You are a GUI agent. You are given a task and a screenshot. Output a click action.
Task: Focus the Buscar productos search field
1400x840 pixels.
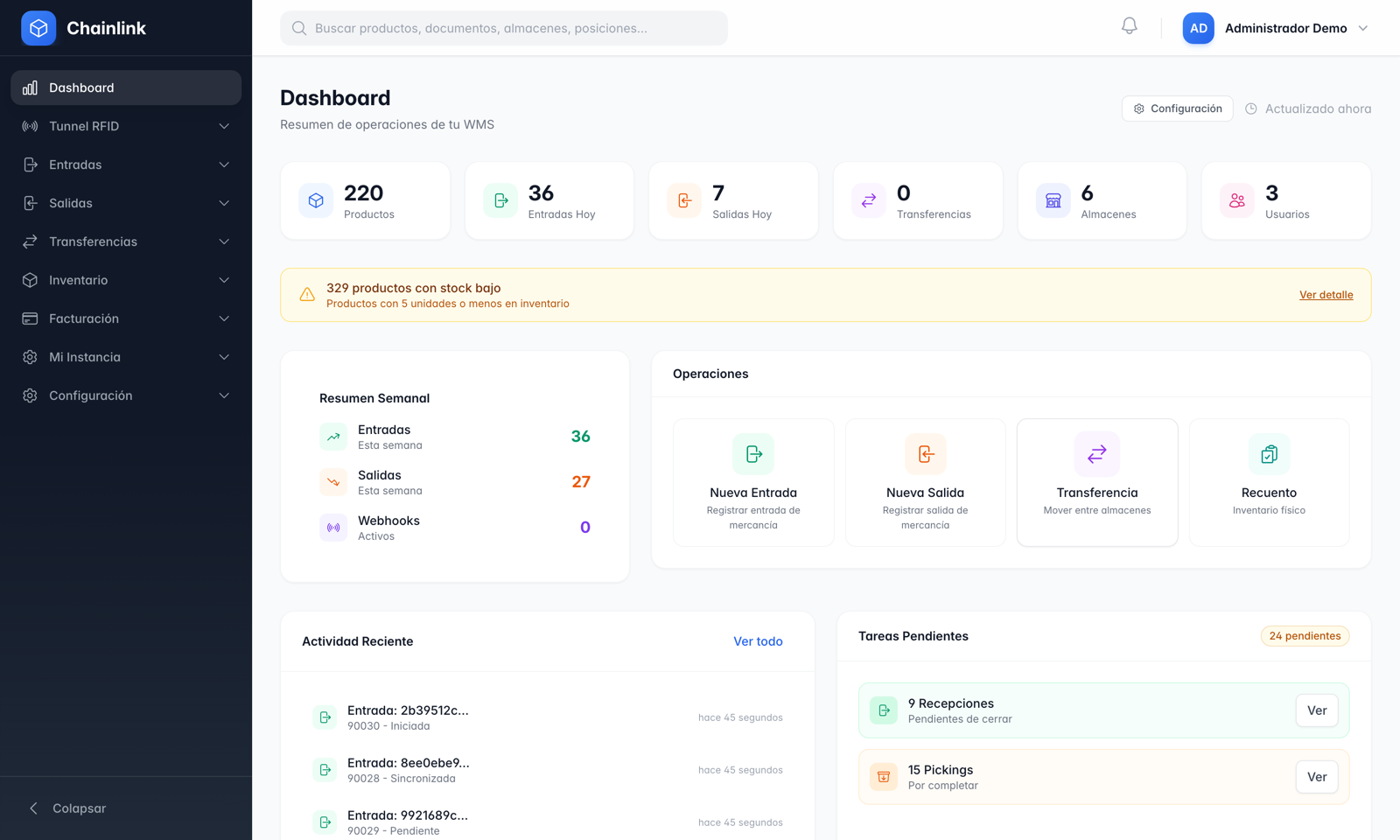504,28
